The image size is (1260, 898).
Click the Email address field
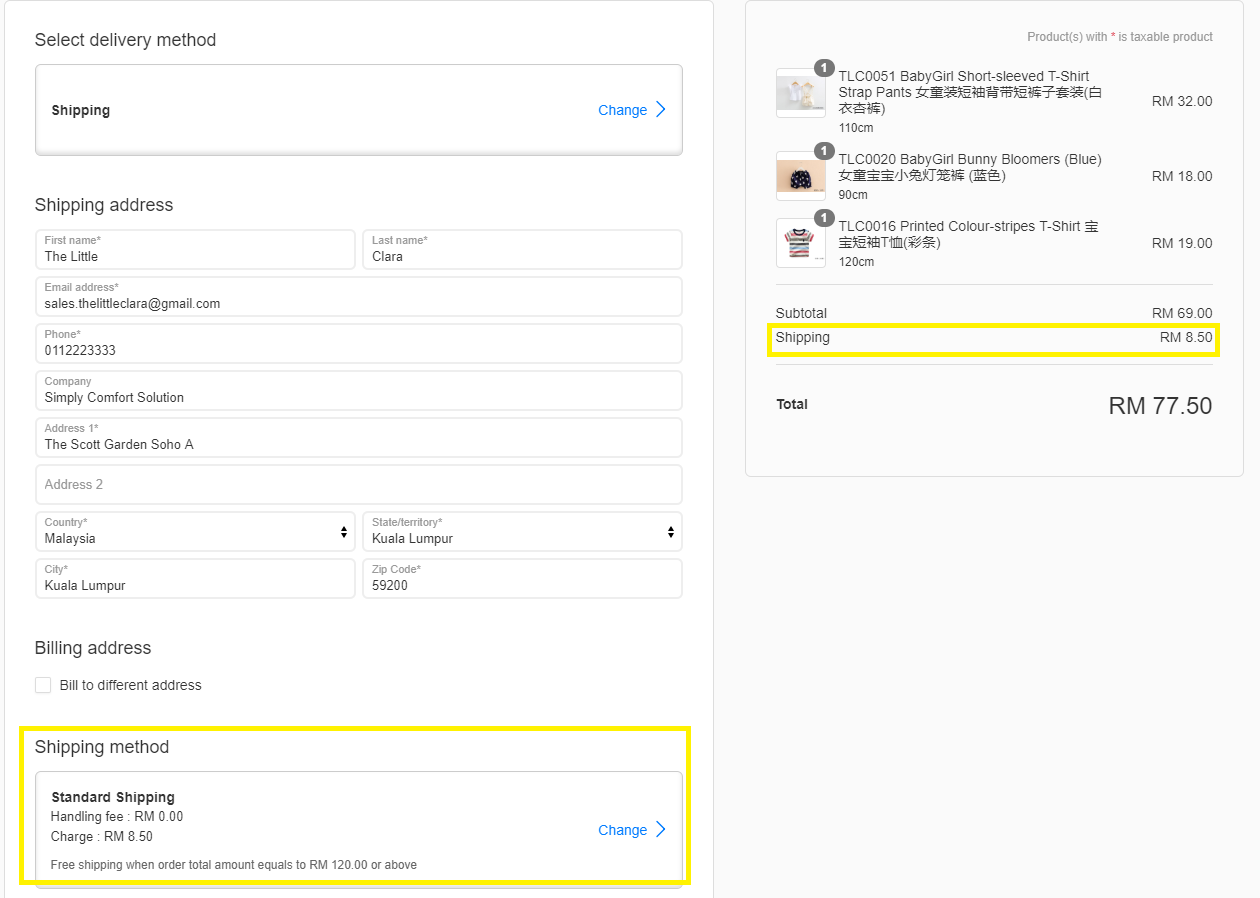[x=359, y=296]
